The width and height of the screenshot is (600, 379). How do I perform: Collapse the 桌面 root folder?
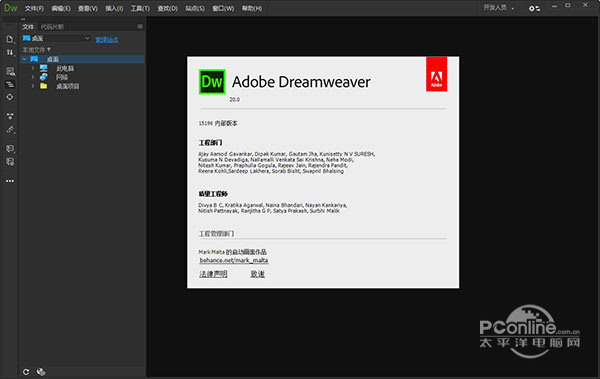25,59
